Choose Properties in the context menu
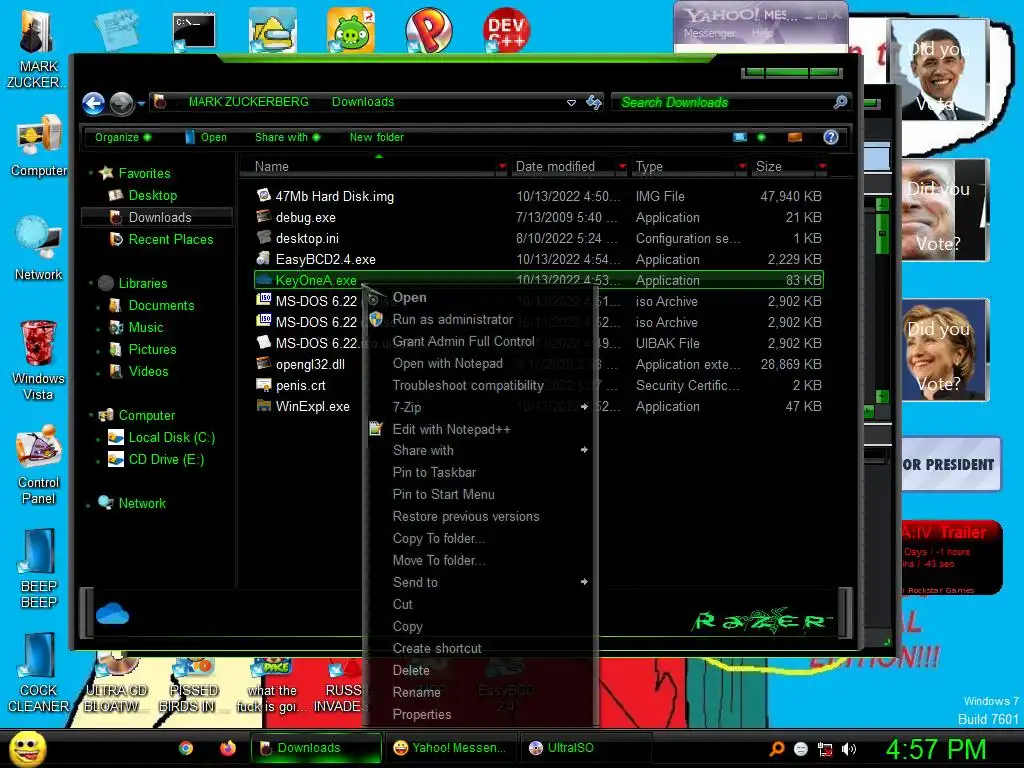This screenshot has width=1024, height=768. (422, 714)
